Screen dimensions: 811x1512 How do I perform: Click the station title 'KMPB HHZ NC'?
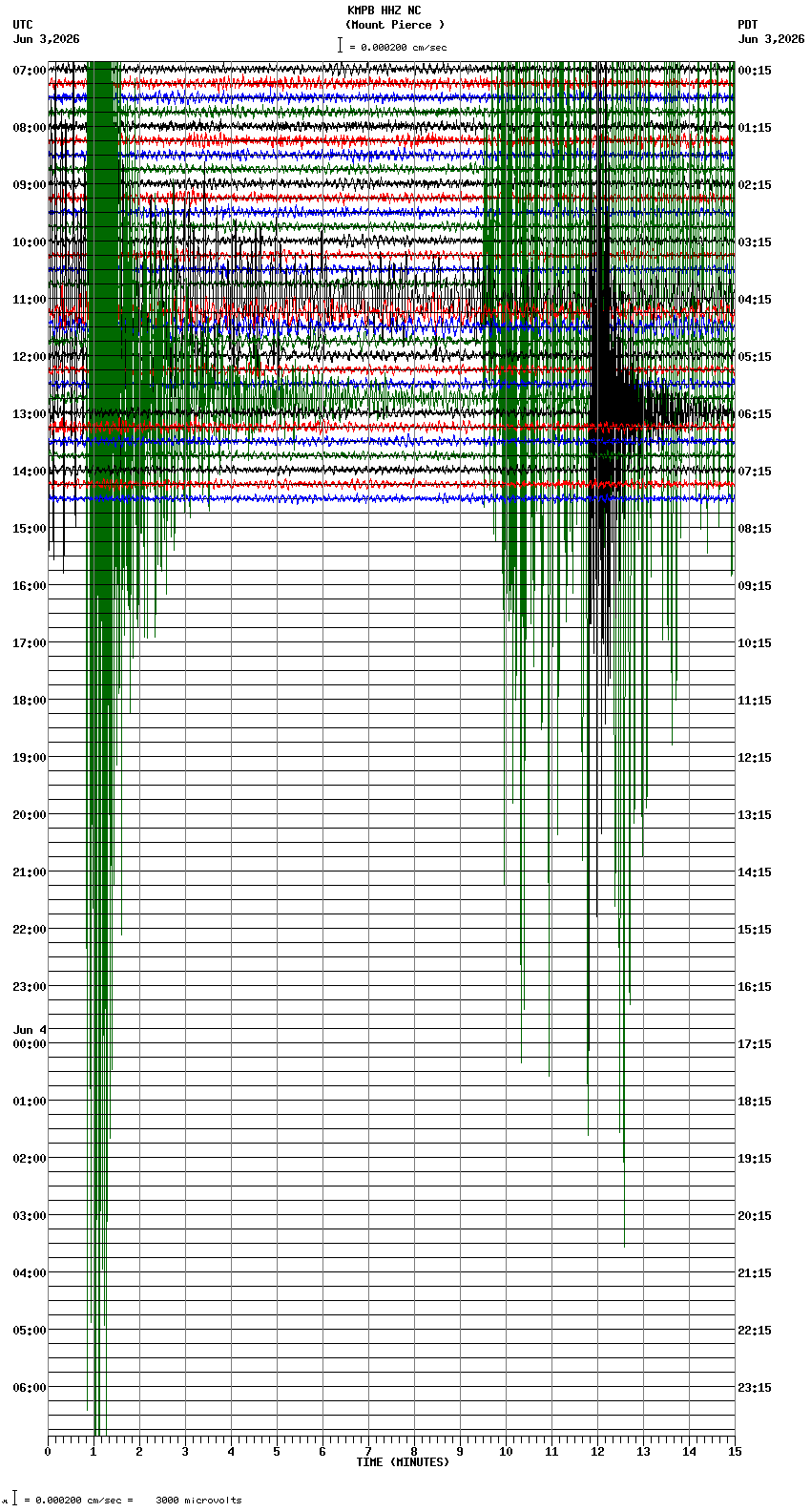(384, 10)
